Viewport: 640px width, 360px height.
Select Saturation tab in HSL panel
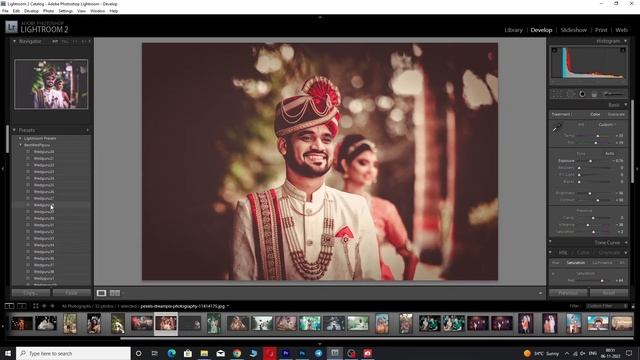pyautogui.click(x=576, y=263)
